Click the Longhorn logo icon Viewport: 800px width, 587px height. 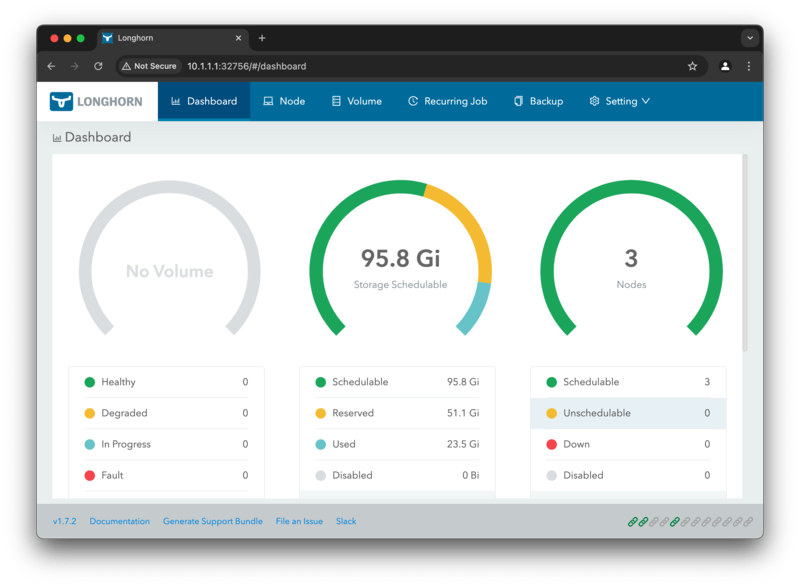(61, 101)
